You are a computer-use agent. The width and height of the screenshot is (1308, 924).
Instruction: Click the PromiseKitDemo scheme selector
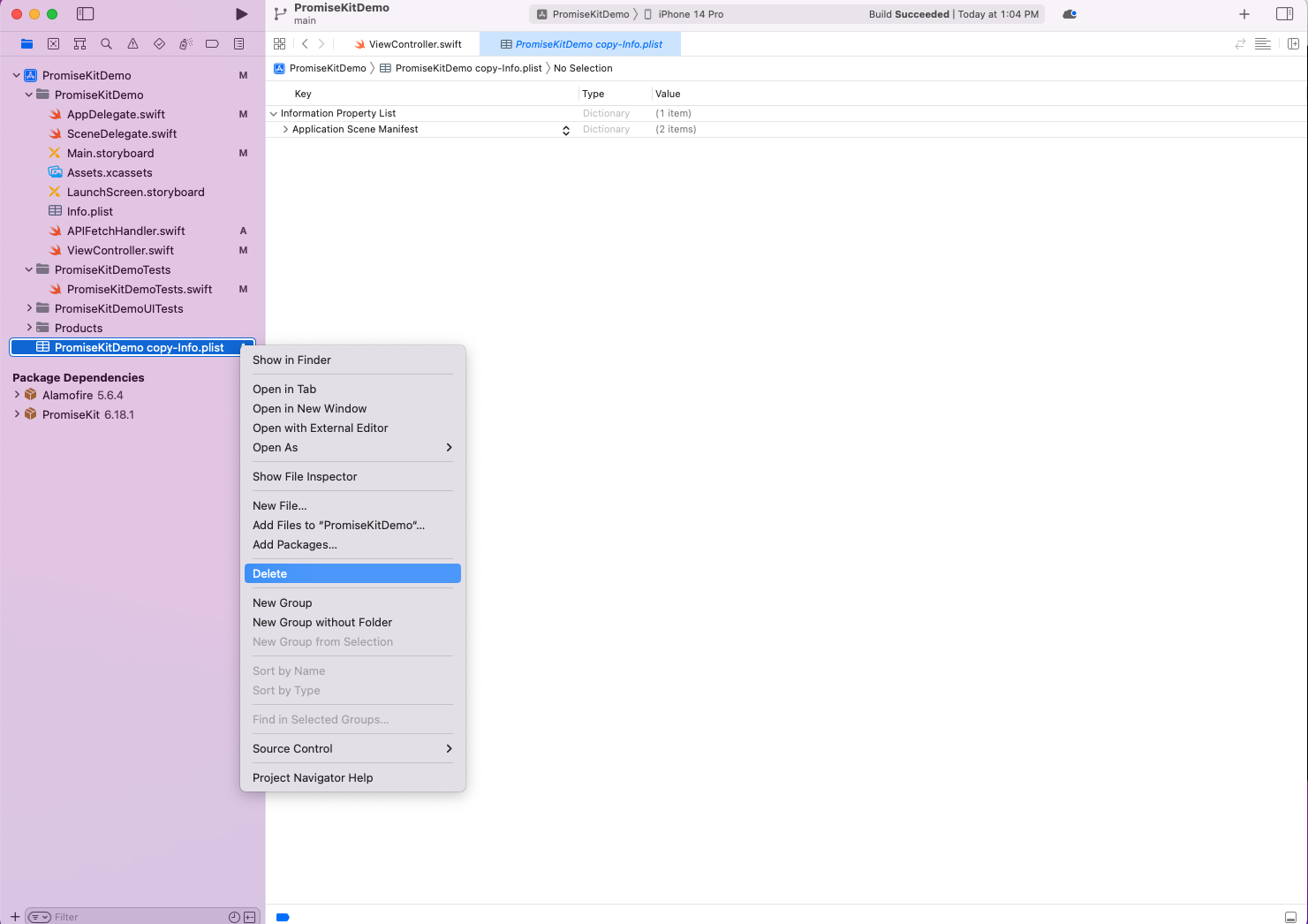coord(583,14)
